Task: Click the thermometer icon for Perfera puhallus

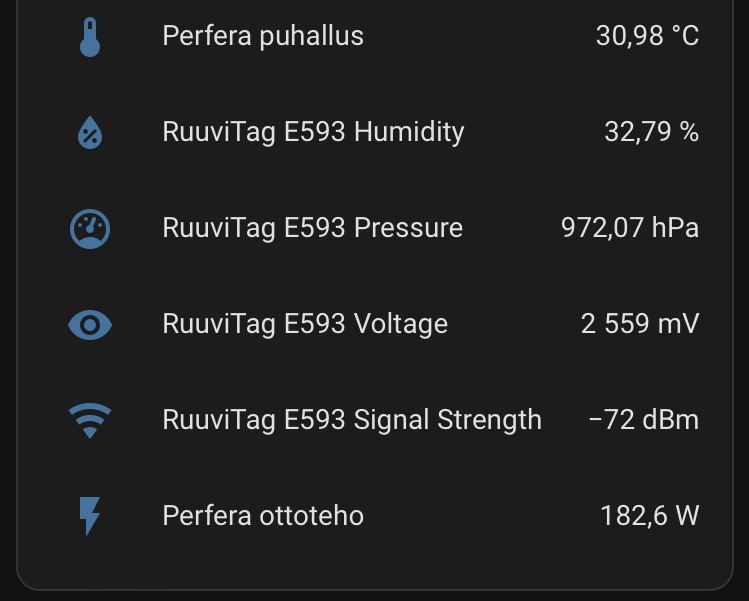Action: [90, 37]
